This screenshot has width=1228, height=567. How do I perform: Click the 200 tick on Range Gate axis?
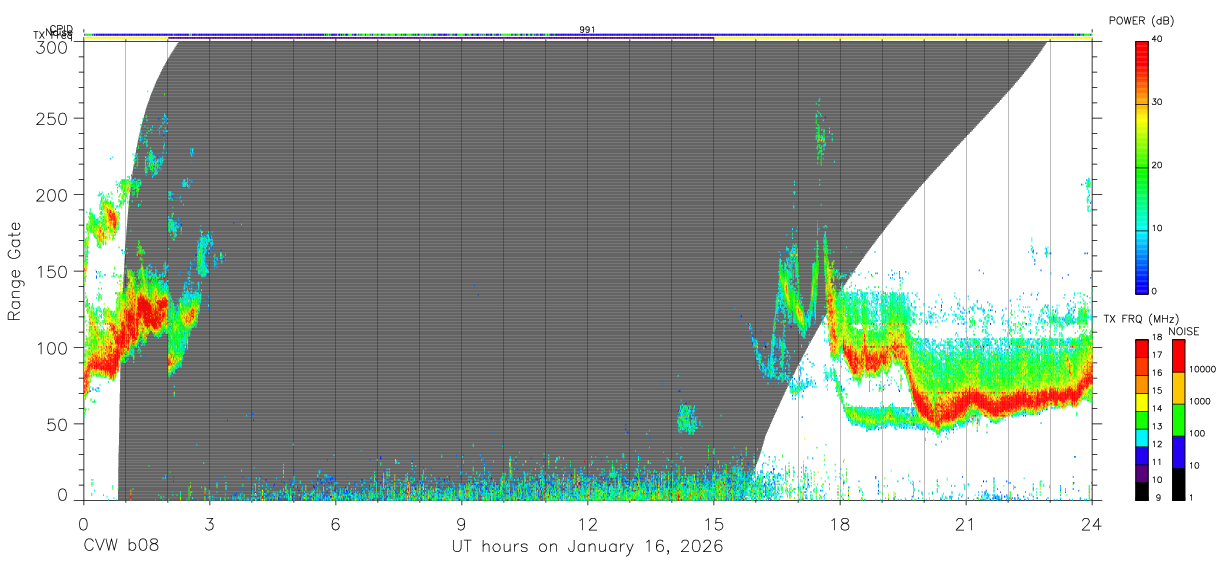pos(53,195)
